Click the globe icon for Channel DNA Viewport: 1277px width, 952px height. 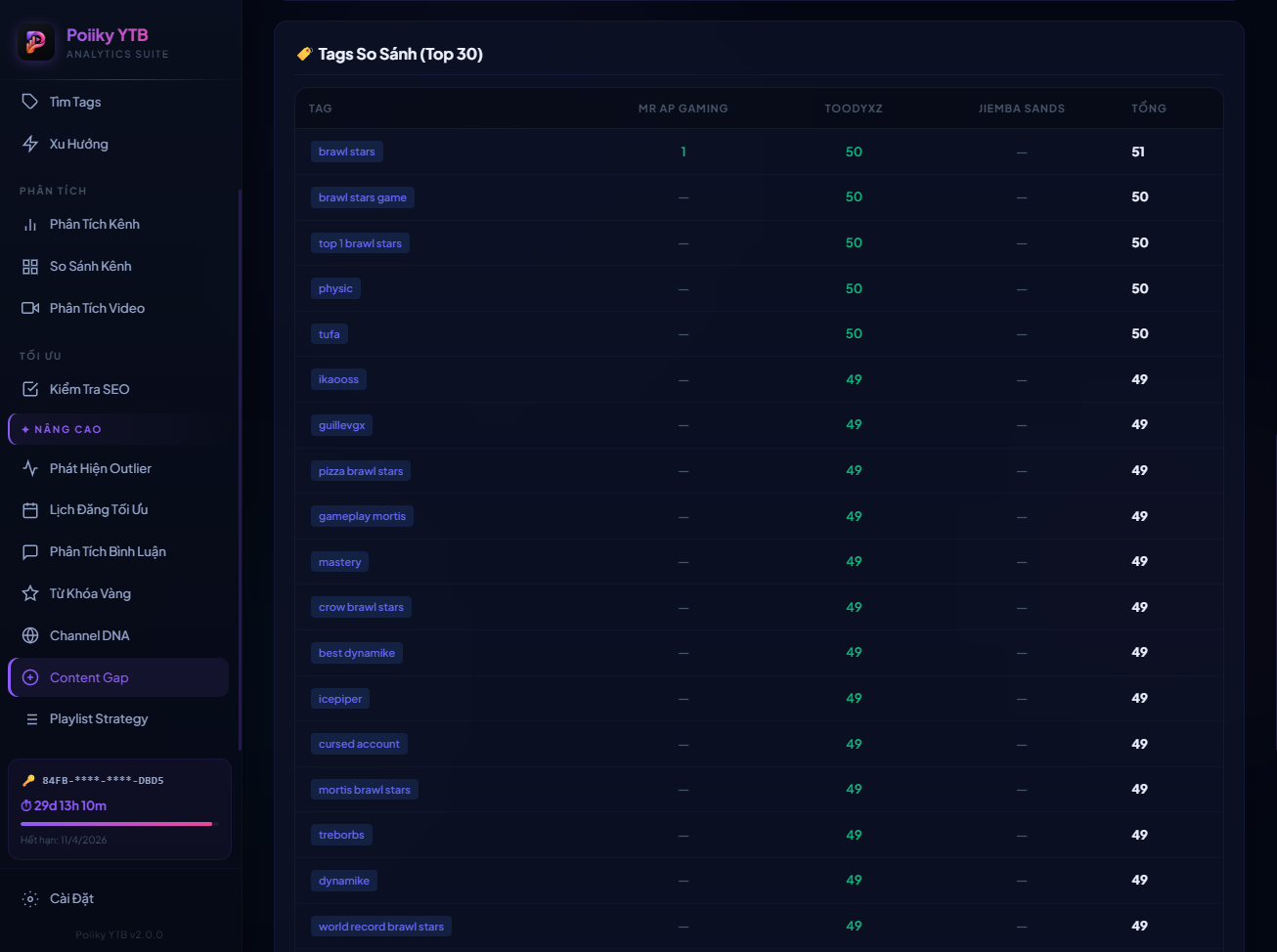30,635
